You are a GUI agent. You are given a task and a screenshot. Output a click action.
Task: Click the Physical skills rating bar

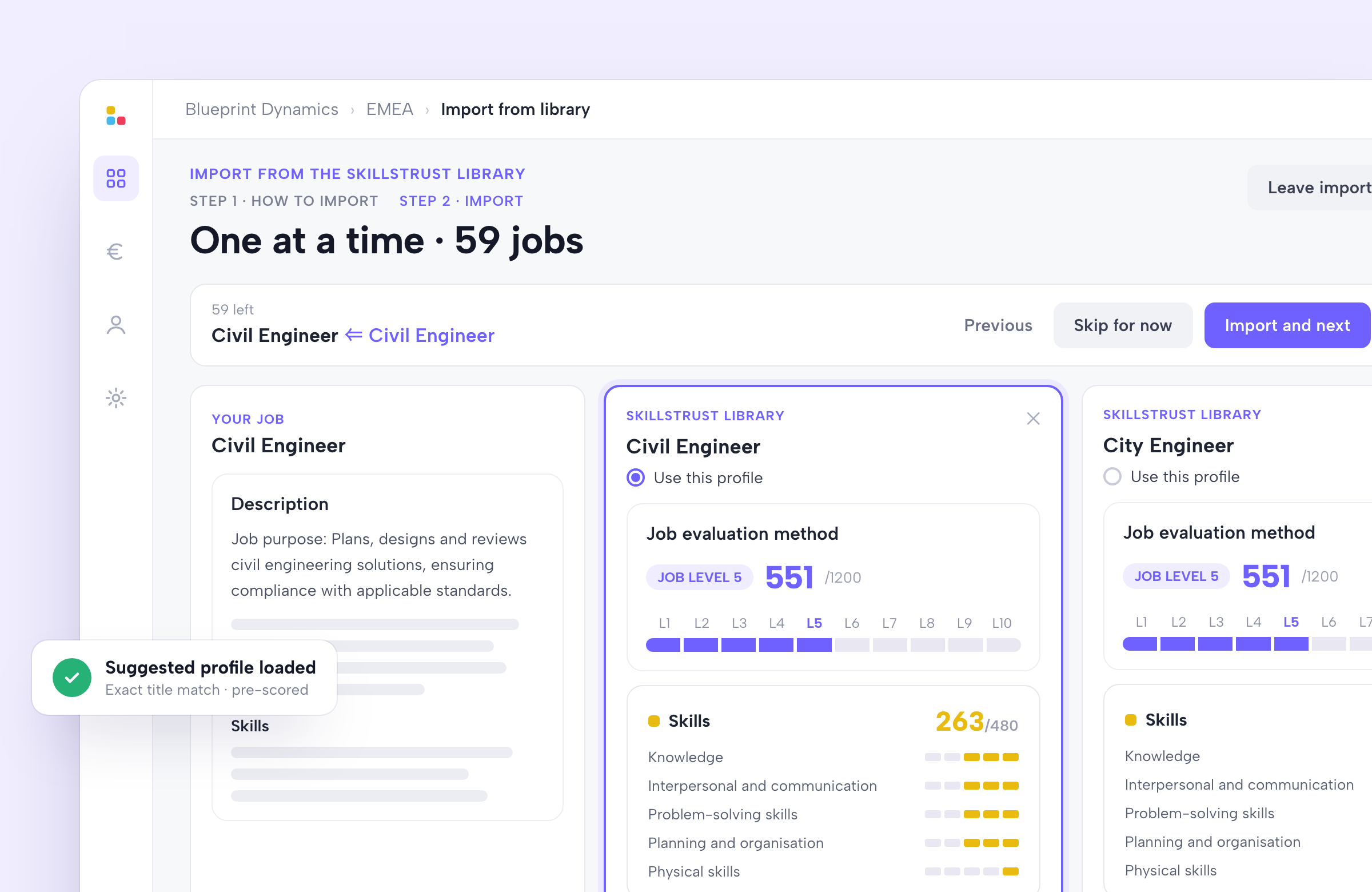(x=971, y=871)
